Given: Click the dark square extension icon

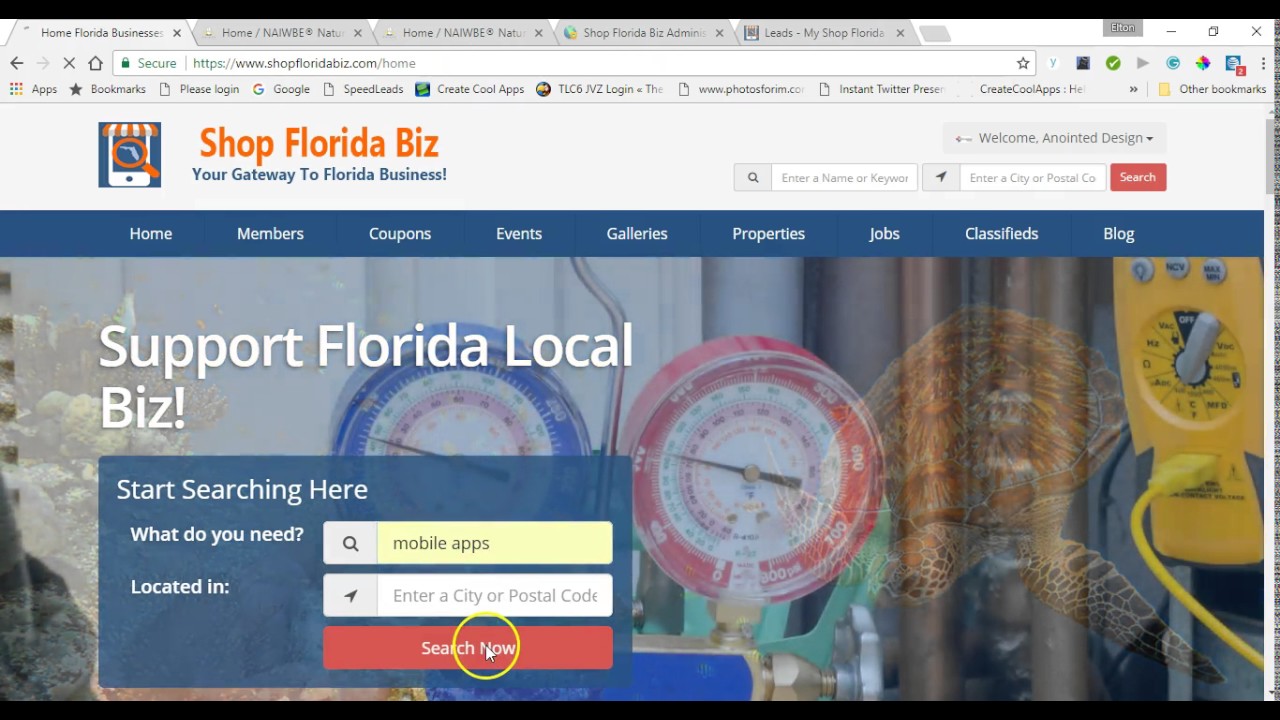Looking at the screenshot, I should [x=1083, y=63].
